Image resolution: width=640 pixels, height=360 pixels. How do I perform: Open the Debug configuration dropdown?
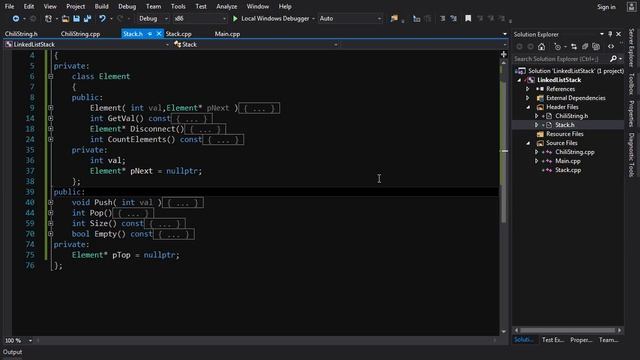(153, 19)
